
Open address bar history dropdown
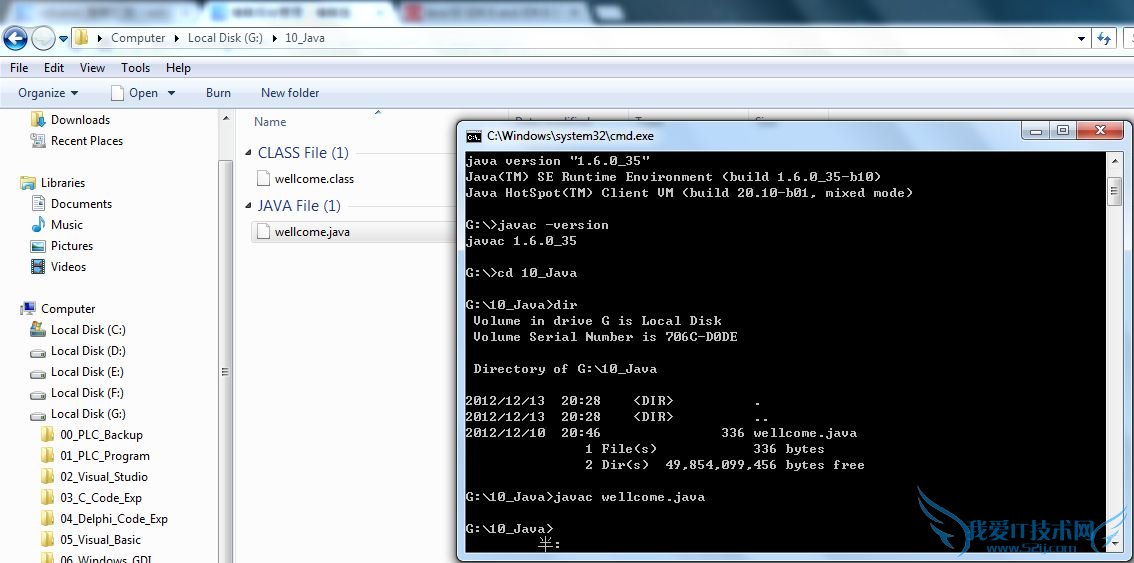point(1081,38)
